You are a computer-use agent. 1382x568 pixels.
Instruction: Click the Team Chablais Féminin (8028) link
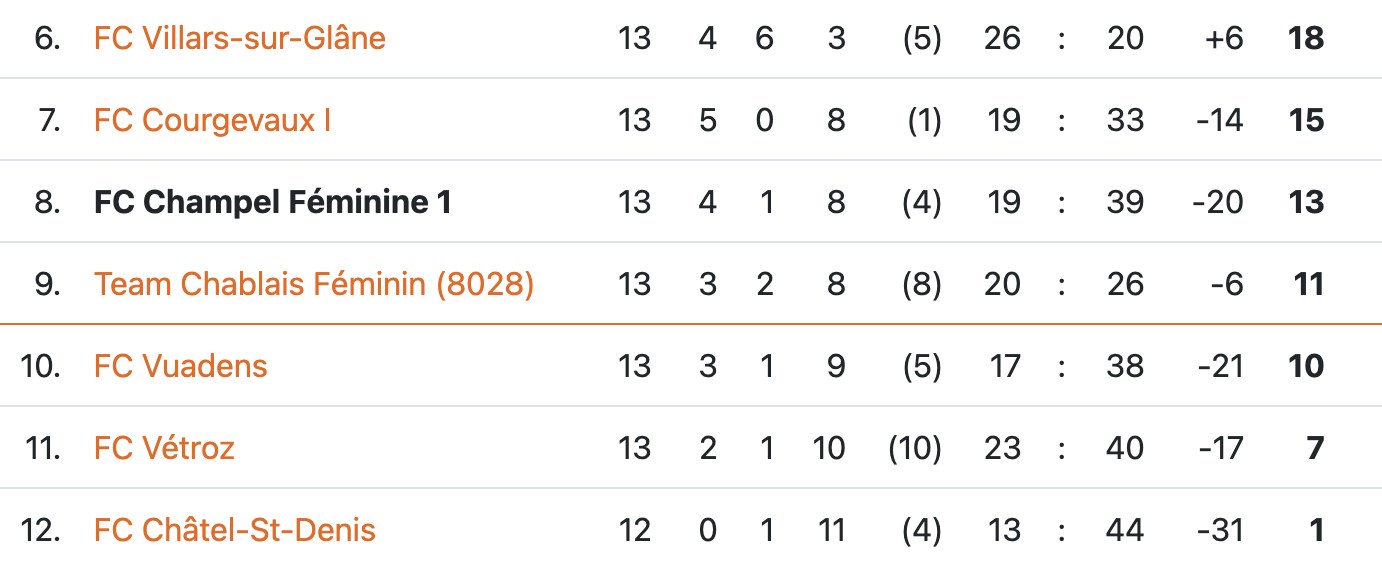tap(313, 284)
